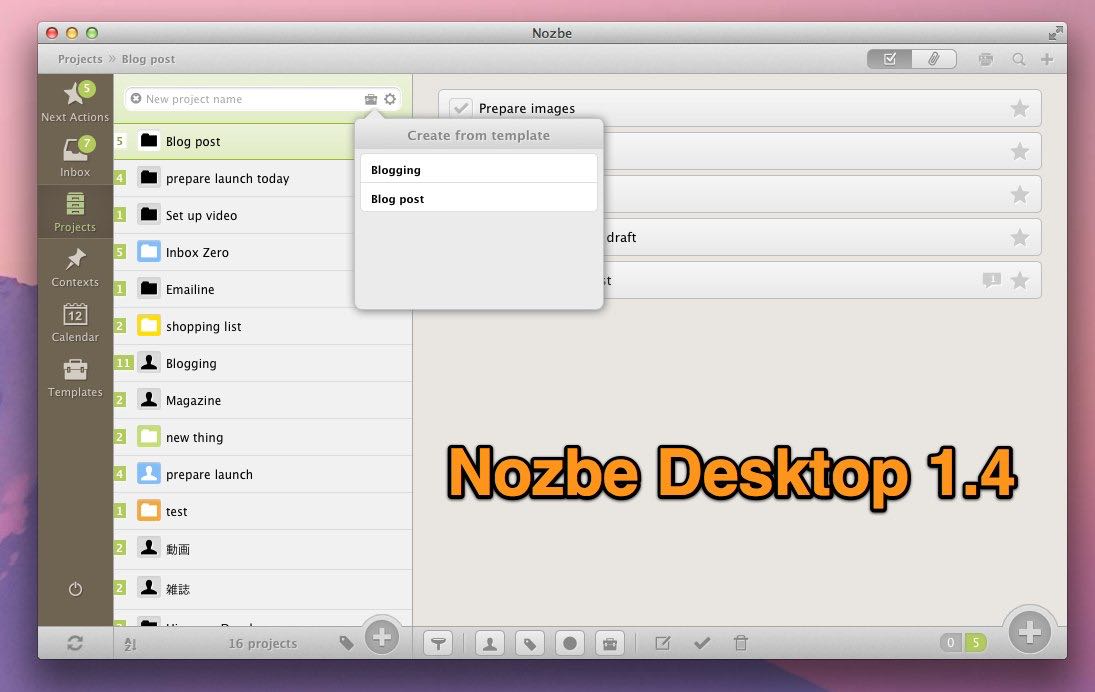Click the power icon in sidebar
1095x692 pixels.
tap(75, 589)
